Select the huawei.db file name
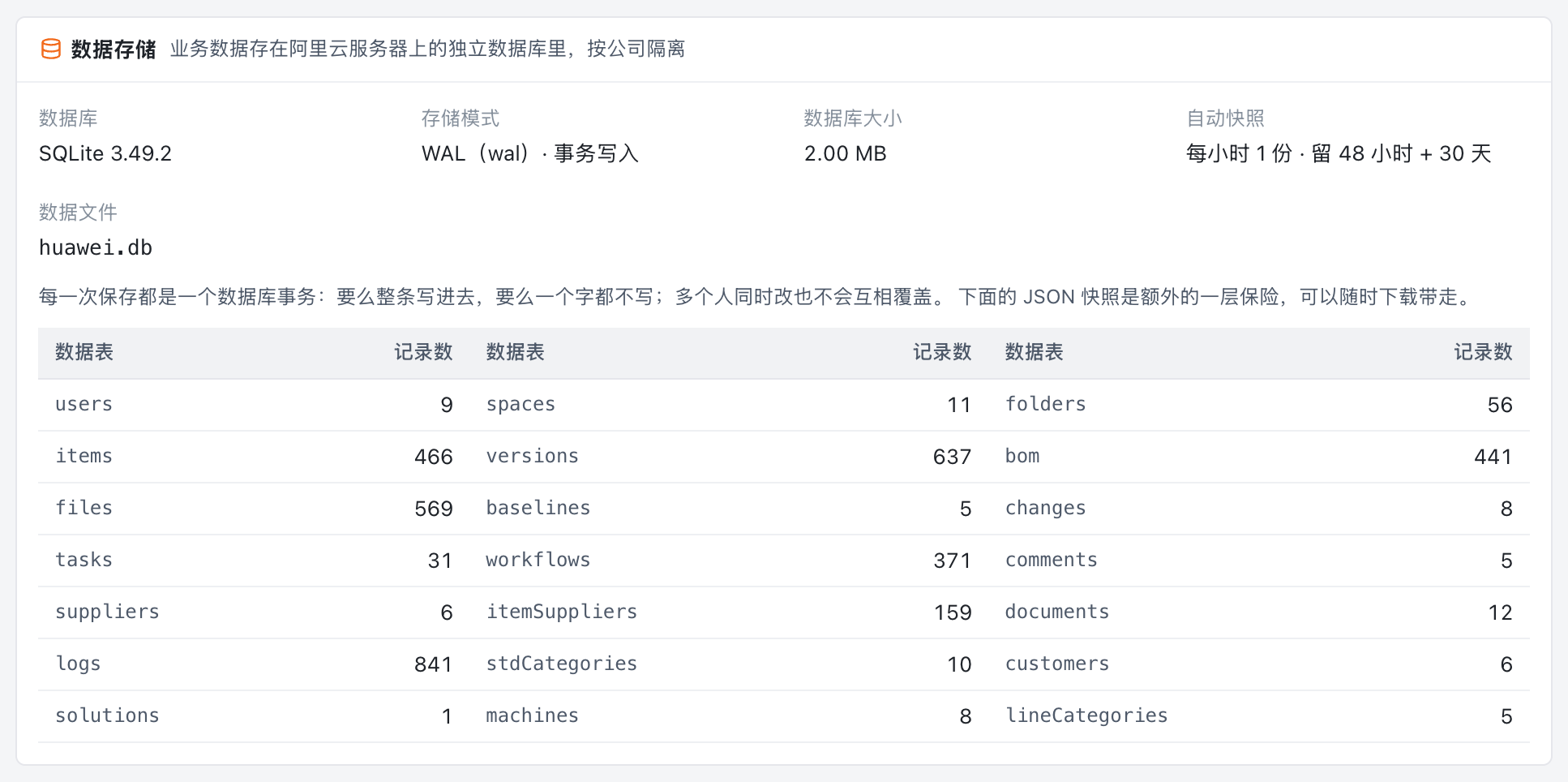This screenshot has width=1568, height=782. coord(96,247)
